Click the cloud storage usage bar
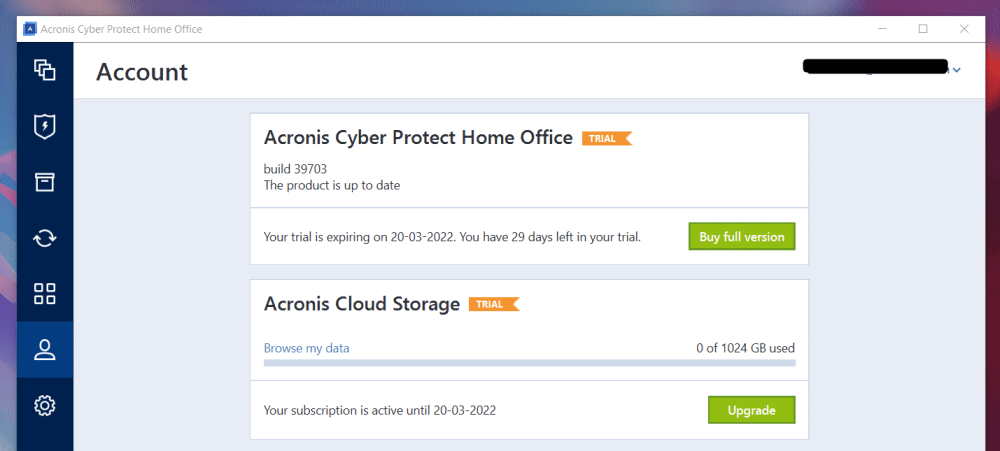 click(x=529, y=362)
